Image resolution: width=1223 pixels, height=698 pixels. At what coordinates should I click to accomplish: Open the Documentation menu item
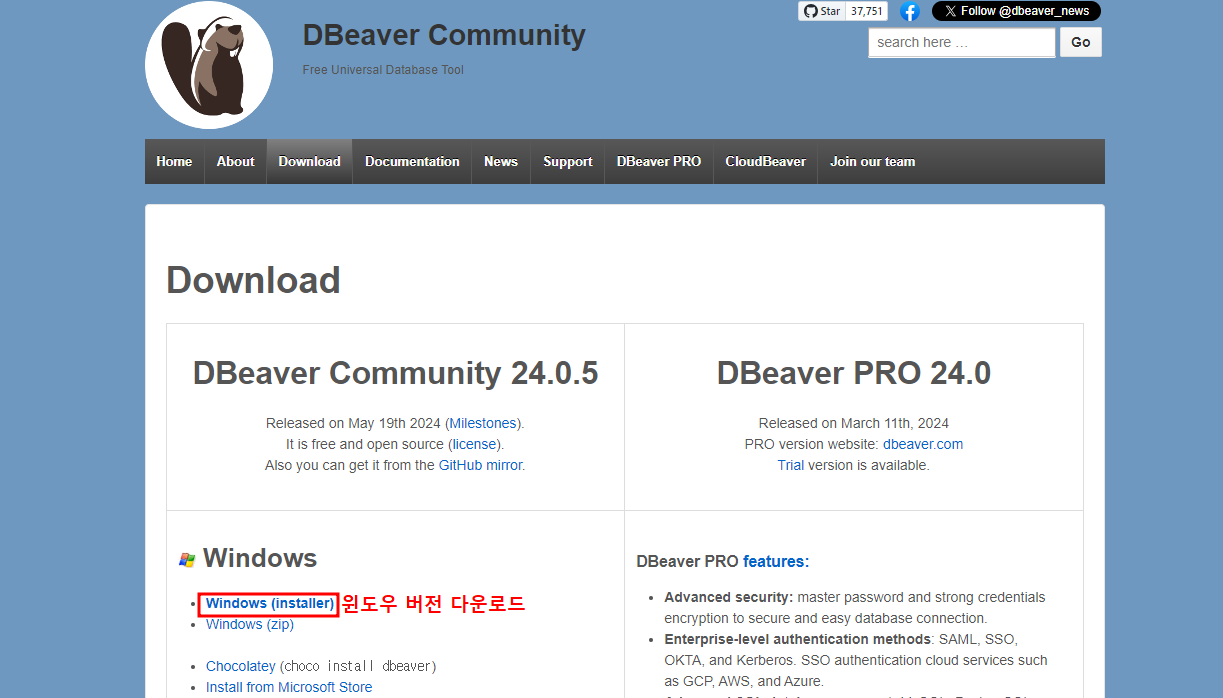(x=412, y=161)
